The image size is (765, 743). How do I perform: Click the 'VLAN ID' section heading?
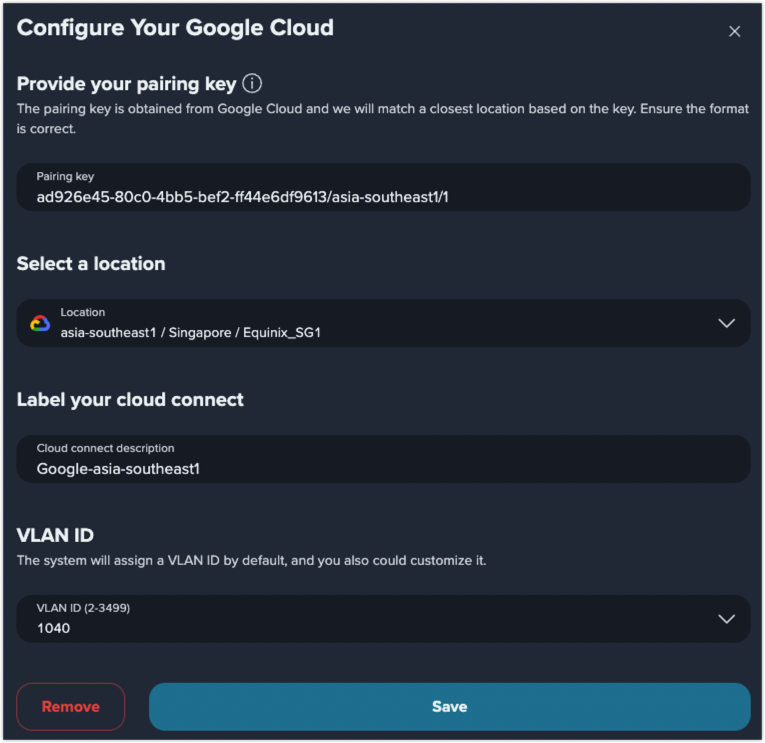coord(55,536)
